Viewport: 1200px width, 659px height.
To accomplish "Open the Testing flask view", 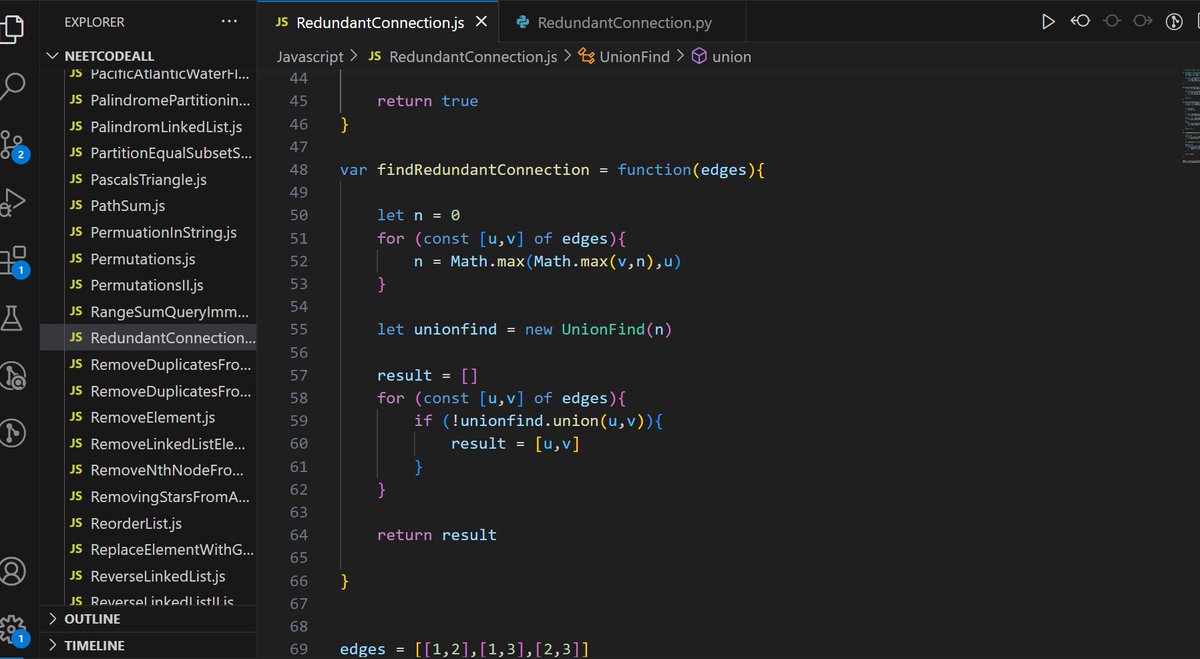I will click(x=12, y=318).
